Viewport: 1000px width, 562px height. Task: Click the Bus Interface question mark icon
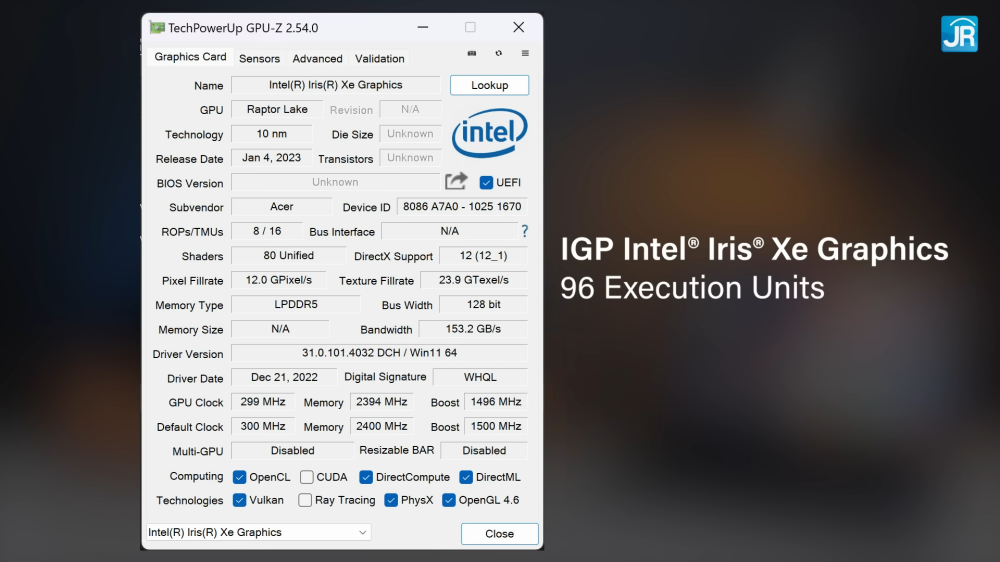(524, 231)
